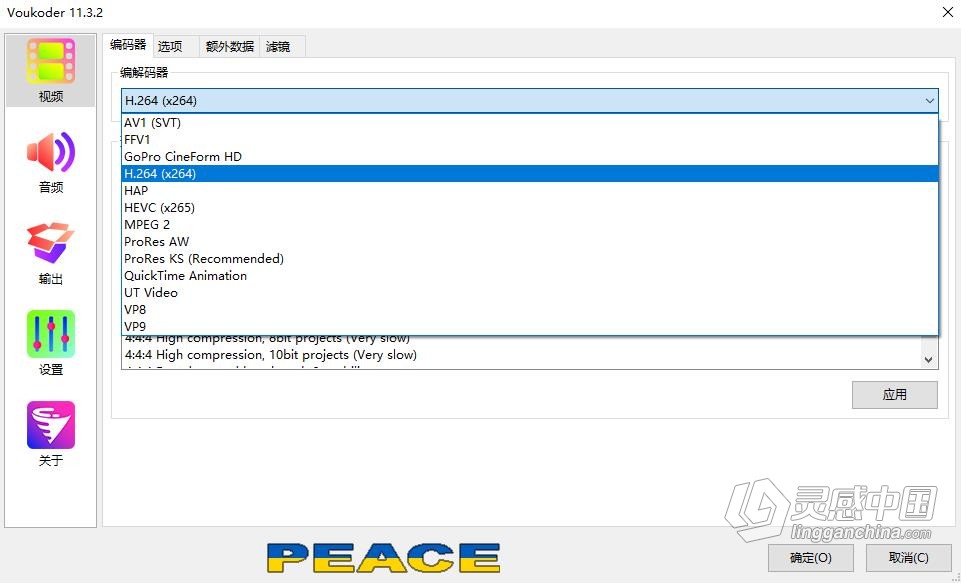
Task: Choose AV1 (SVT) from the codec list
Action: click(530, 123)
